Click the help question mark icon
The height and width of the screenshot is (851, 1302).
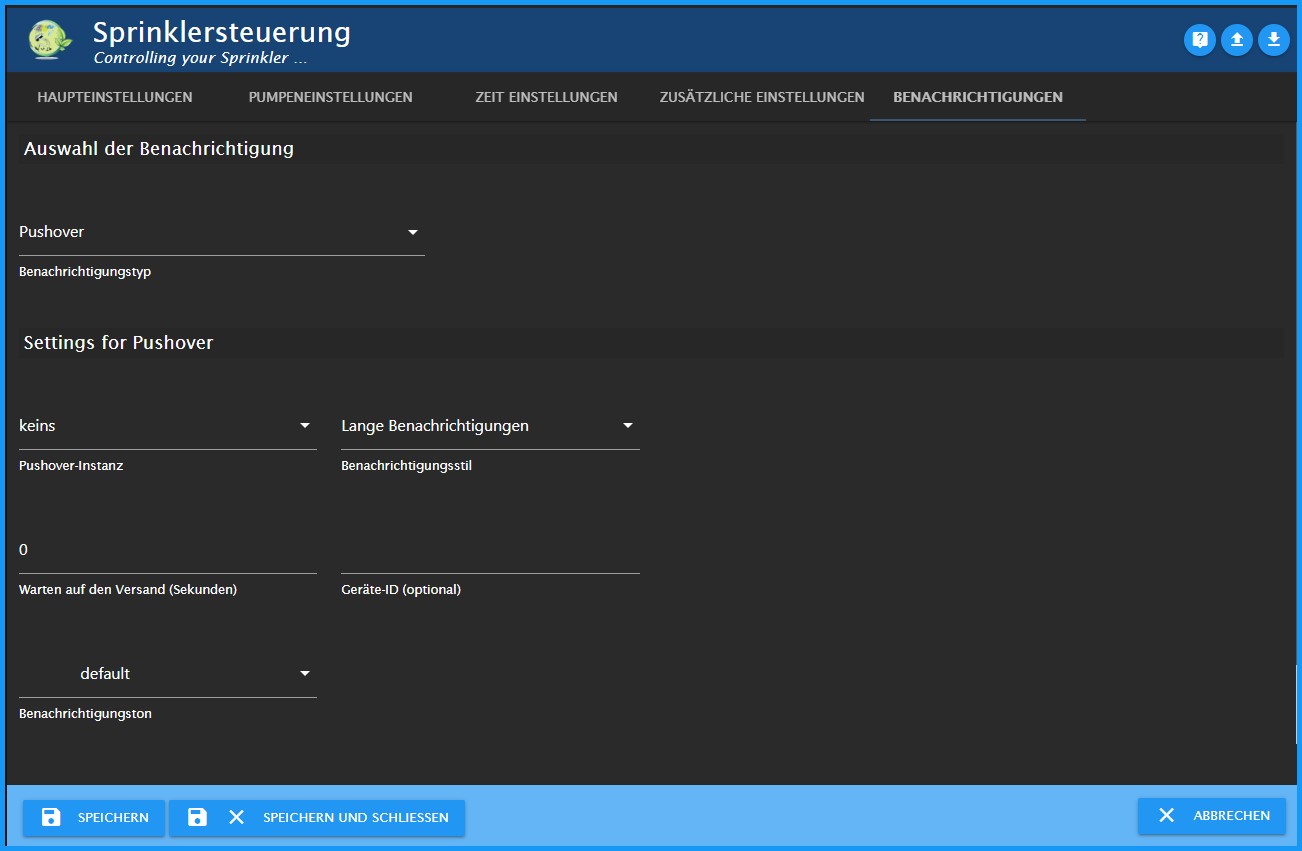point(1200,40)
